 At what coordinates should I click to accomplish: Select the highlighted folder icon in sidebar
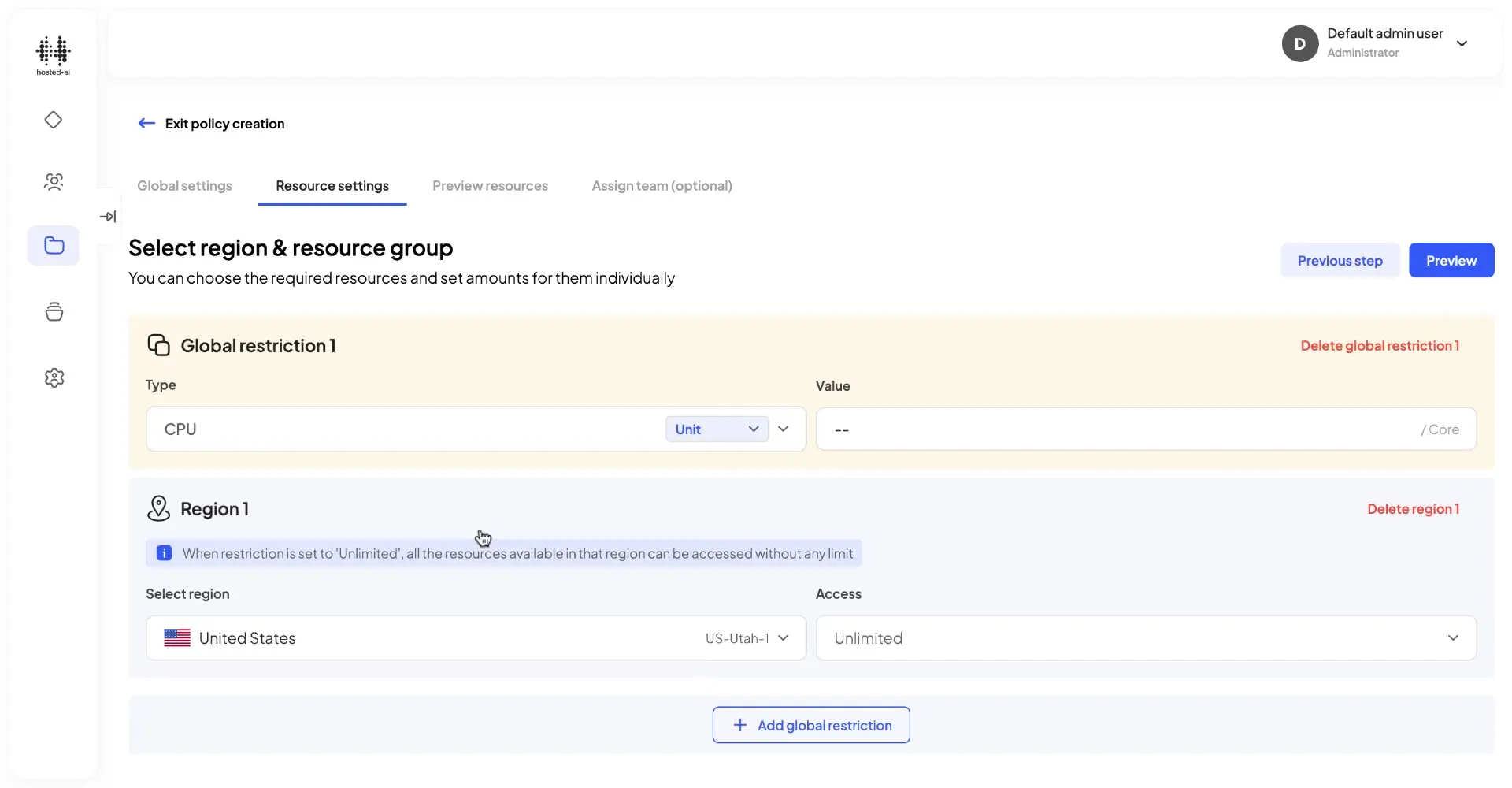[53, 246]
